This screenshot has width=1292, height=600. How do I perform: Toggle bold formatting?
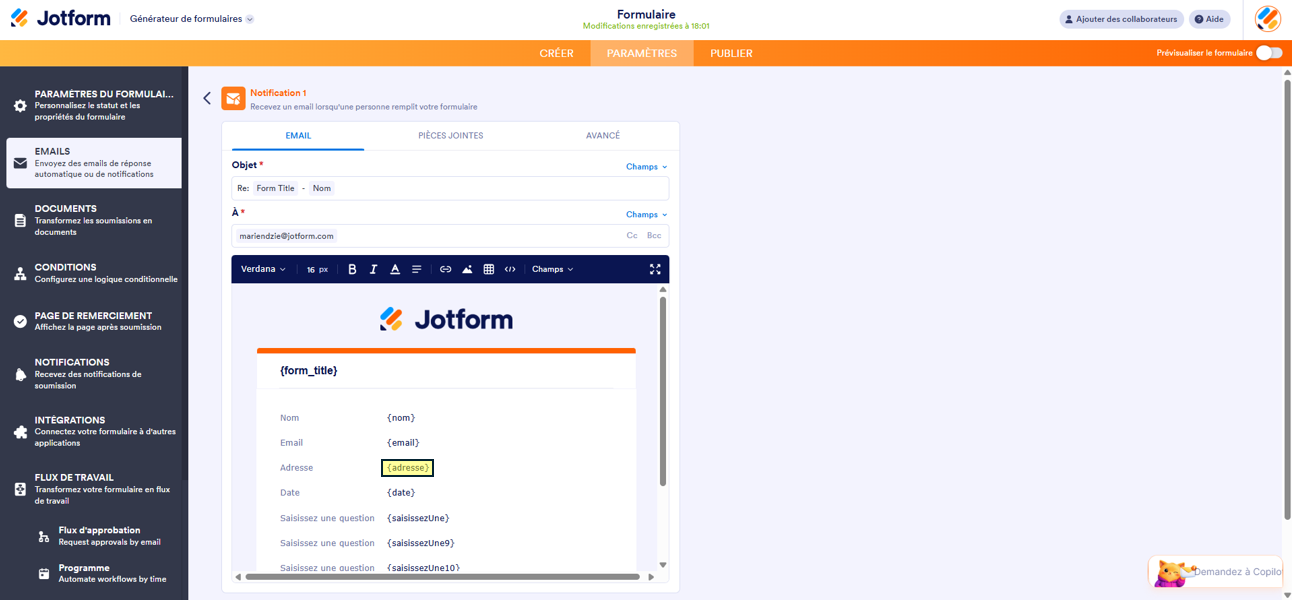point(352,269)
